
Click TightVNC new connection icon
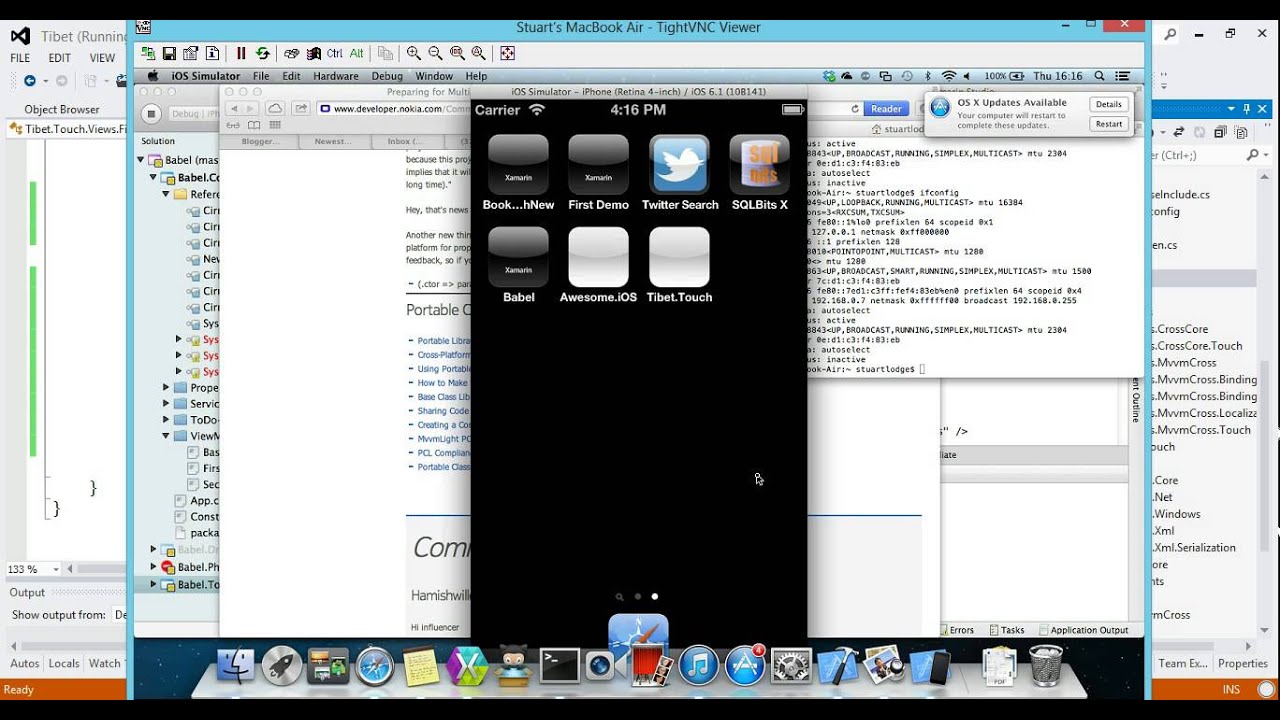pyautogui.click(x=148, y=53)
